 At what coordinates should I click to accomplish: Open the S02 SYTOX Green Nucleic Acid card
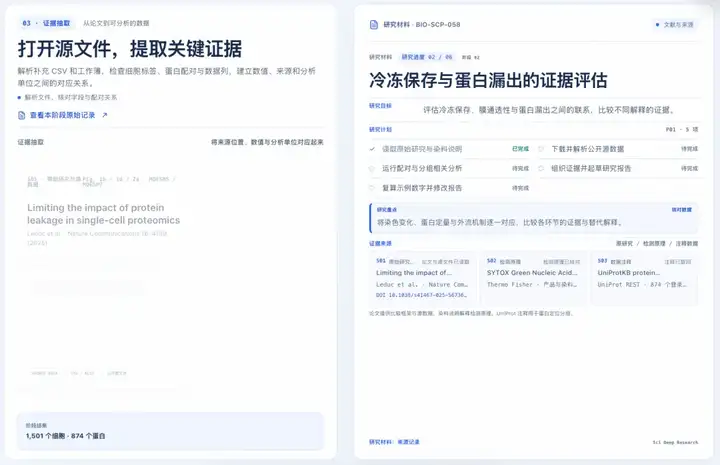coord(533,278)
